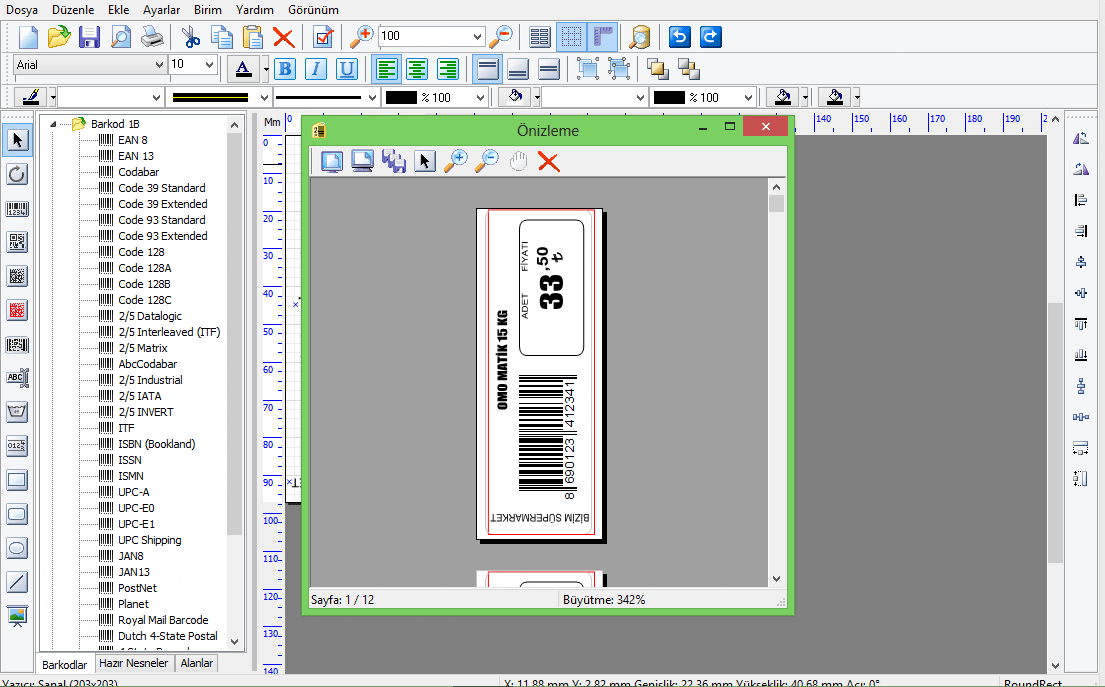The width and height of the screenshot is (1105, 687).
Task: Select the arrow pointer tool in toolbox
Action: [17, 140]
